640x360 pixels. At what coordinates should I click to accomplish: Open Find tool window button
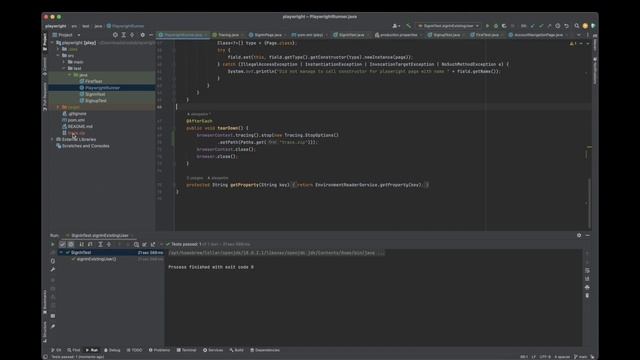pos(74,350)
